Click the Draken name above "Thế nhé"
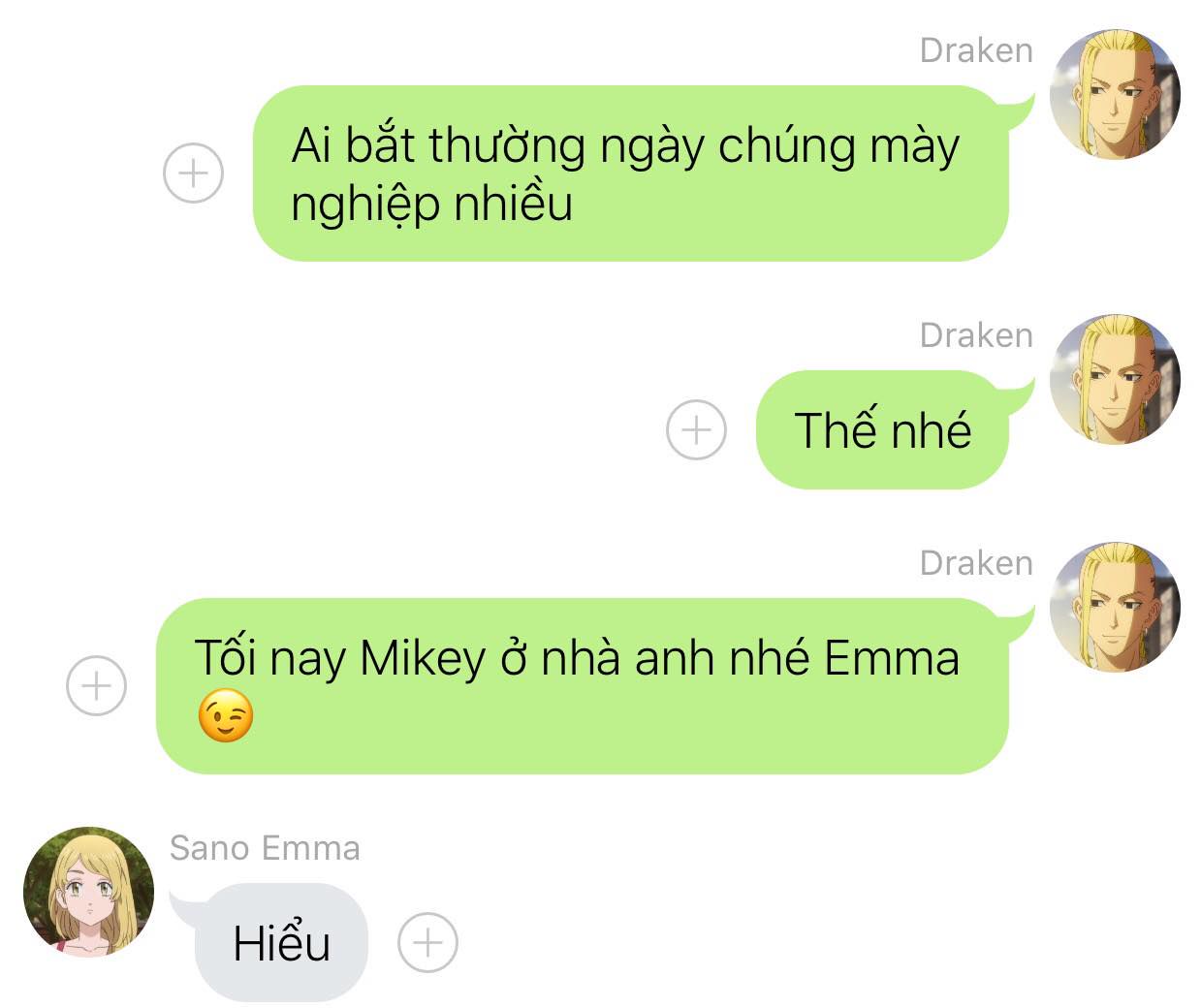Image resolution: width=1201 pixels, height=1008 pixels. [x=976, y=335]
